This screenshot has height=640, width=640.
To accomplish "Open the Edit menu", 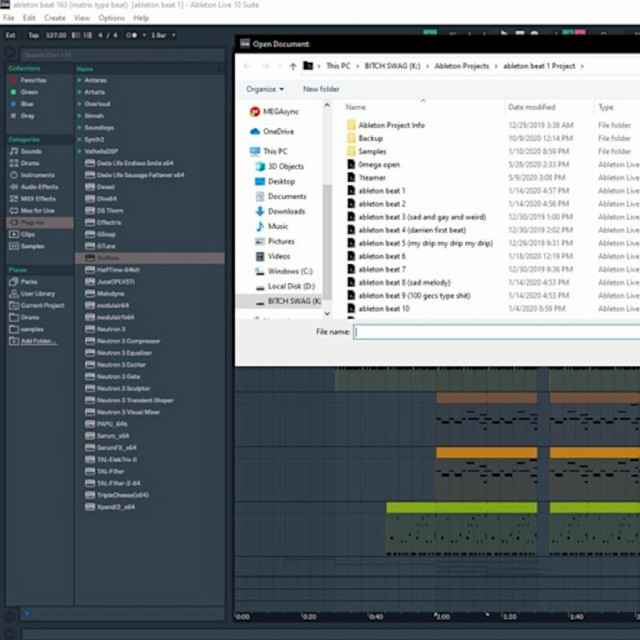I will pos(29,18).
